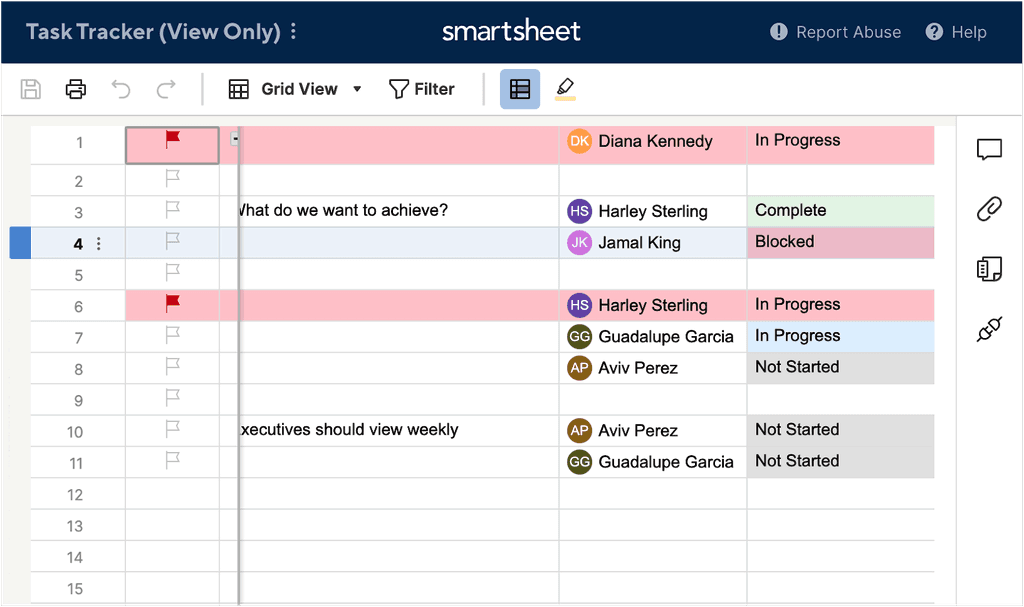Click the Blocked red status cell
The height and width of the screenshot is (607, 1024).
pyautogui.click(x=840, y=242)
